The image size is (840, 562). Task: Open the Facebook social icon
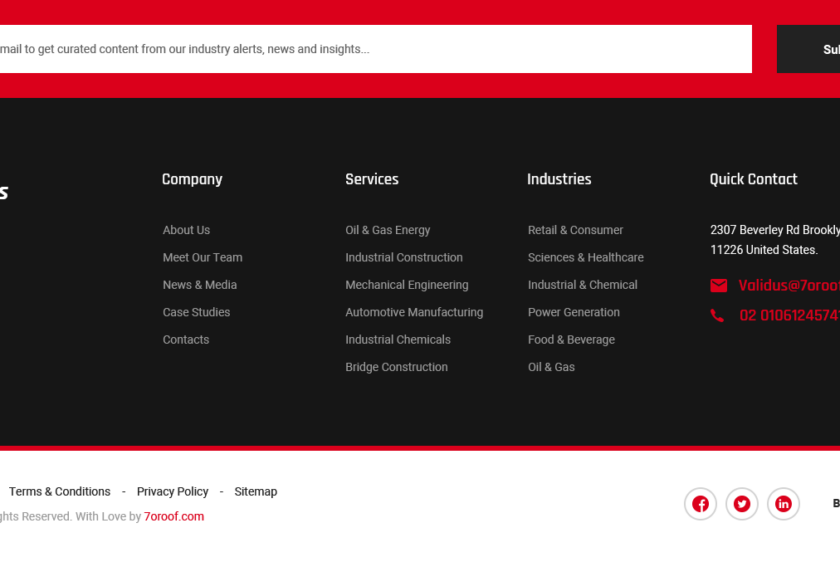[700, 504]
